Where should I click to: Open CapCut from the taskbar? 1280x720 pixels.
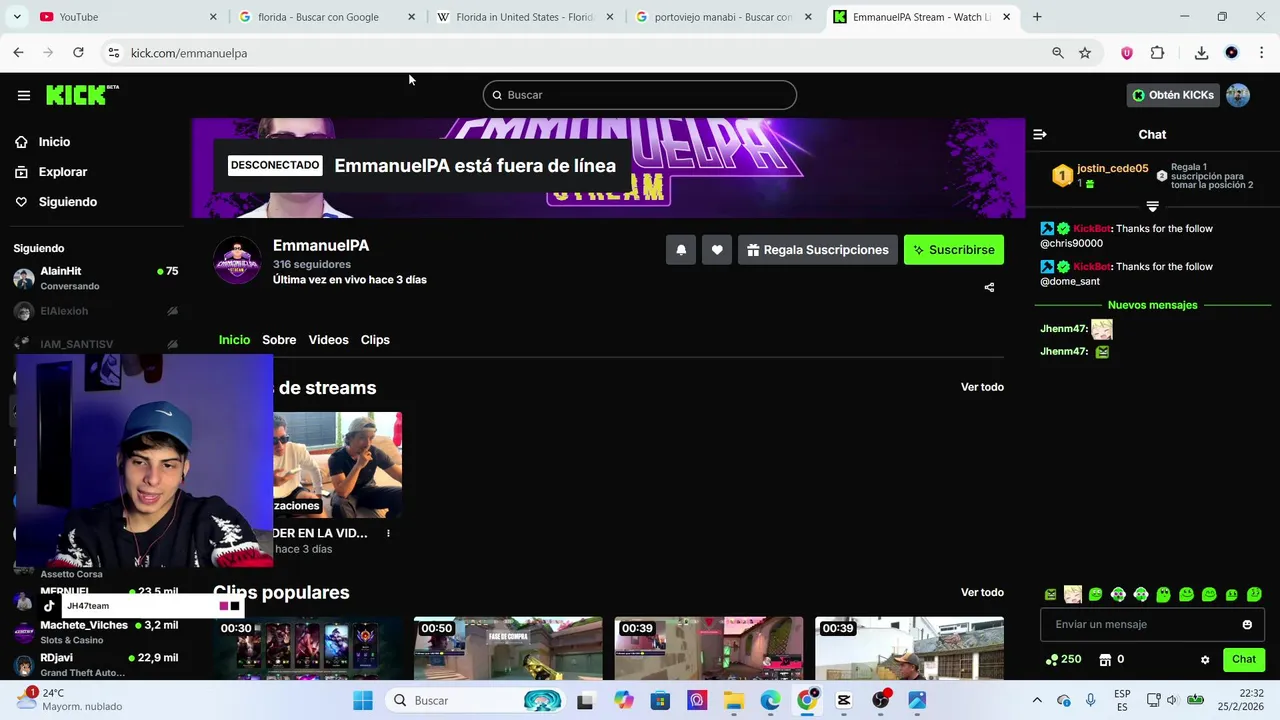(x=844, y=700)
